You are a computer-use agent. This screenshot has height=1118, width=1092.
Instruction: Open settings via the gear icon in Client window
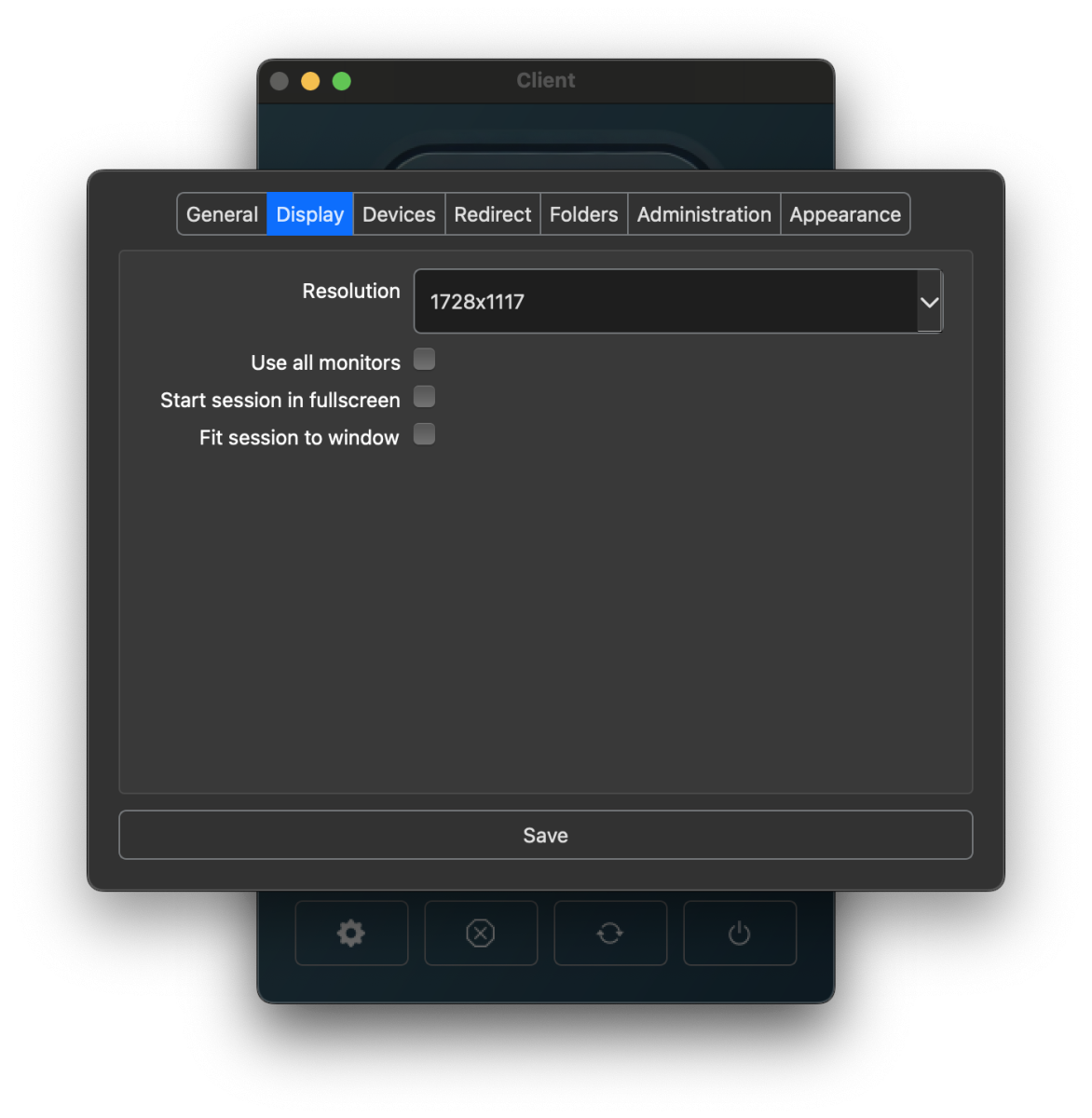(x=351, y=933)
